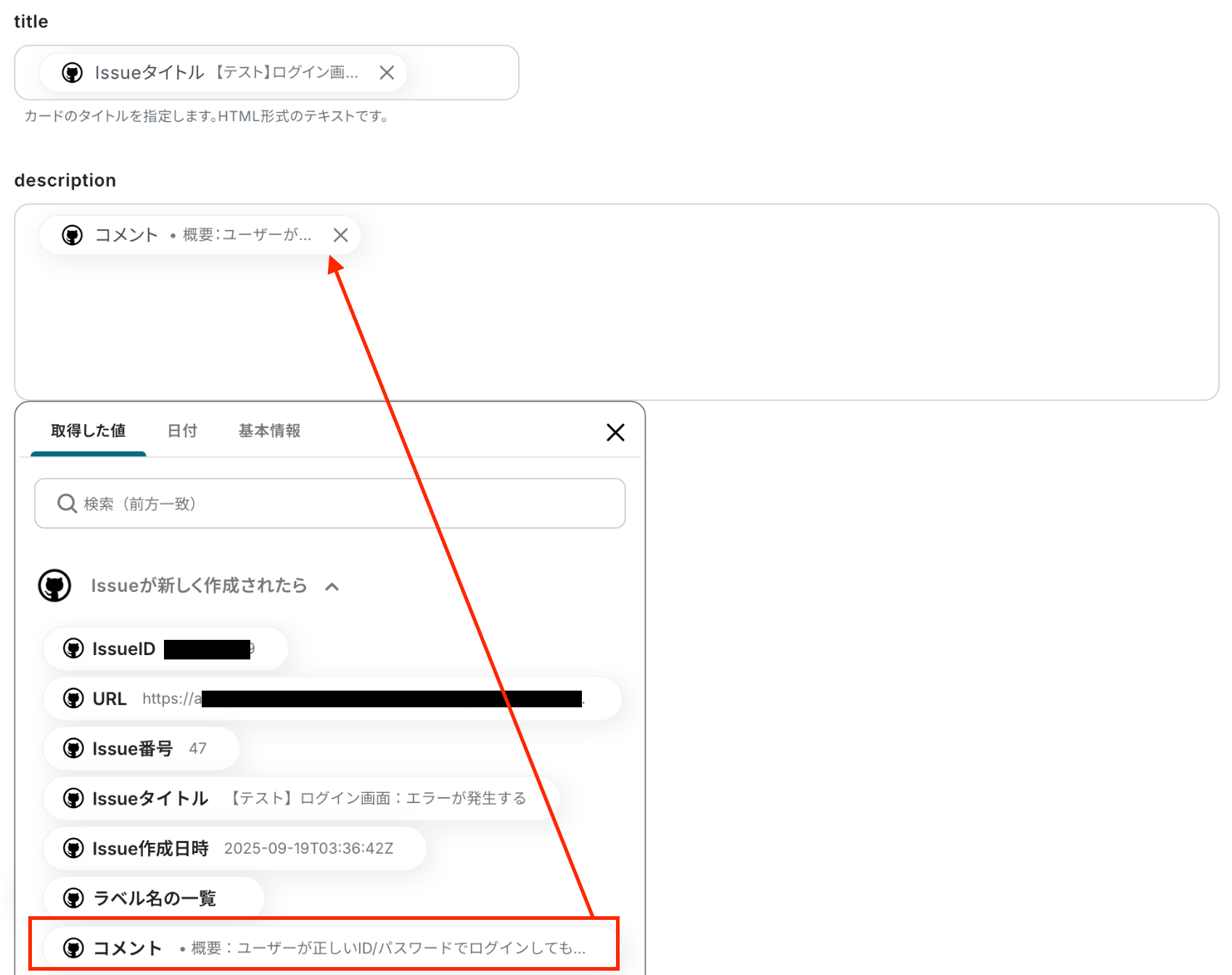Collapse the Issueが新しく作成されたら section chevron

[x=332, y=586]
